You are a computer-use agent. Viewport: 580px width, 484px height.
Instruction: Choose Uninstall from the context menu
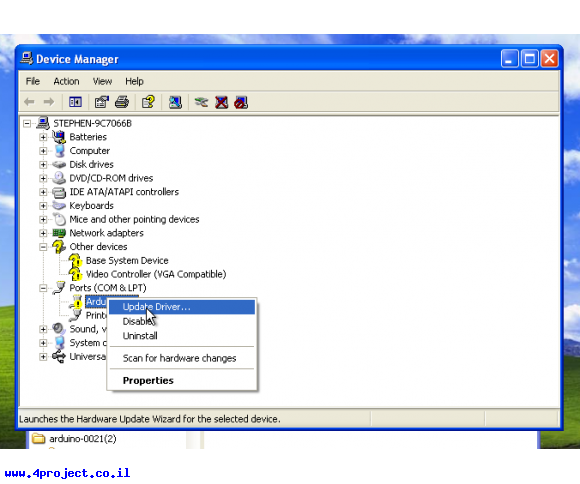point(182,336)
